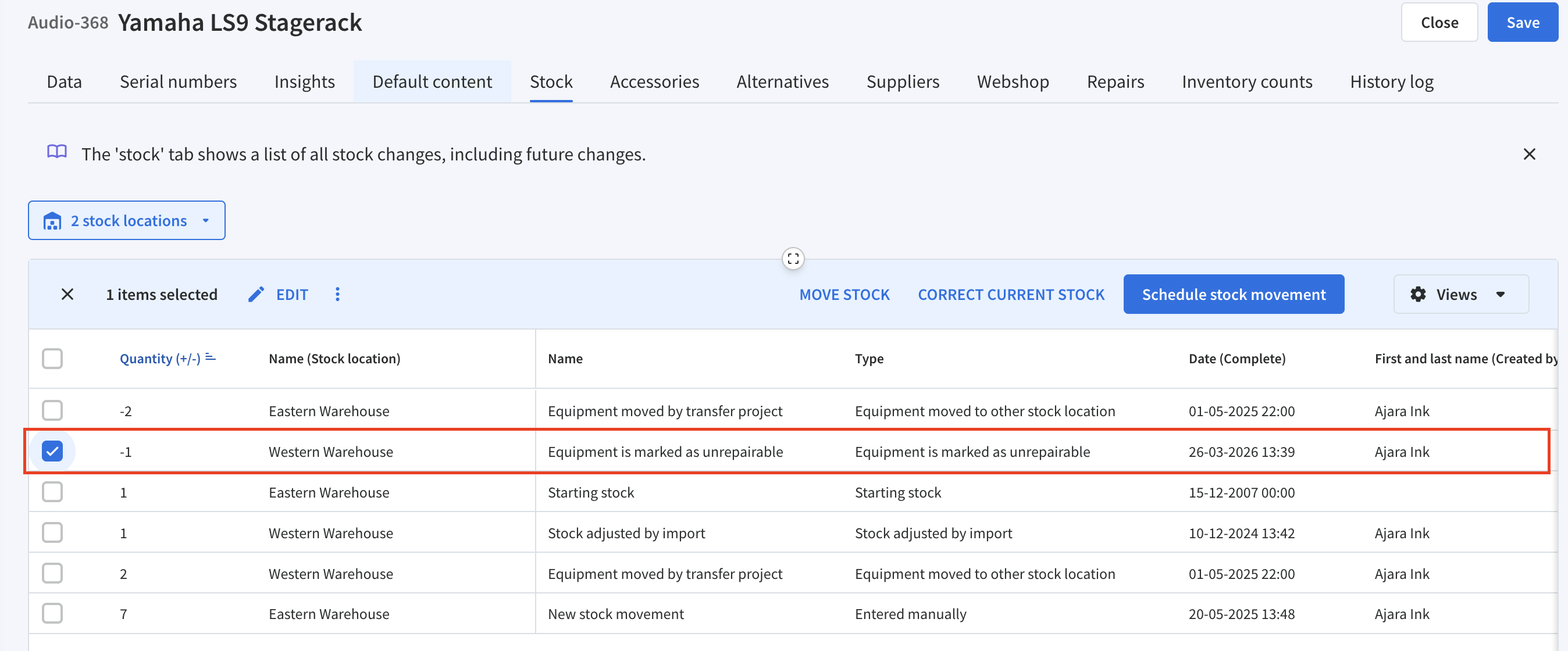
Task: Click the '1 items selected' label
Action: (x=162, y=295)
